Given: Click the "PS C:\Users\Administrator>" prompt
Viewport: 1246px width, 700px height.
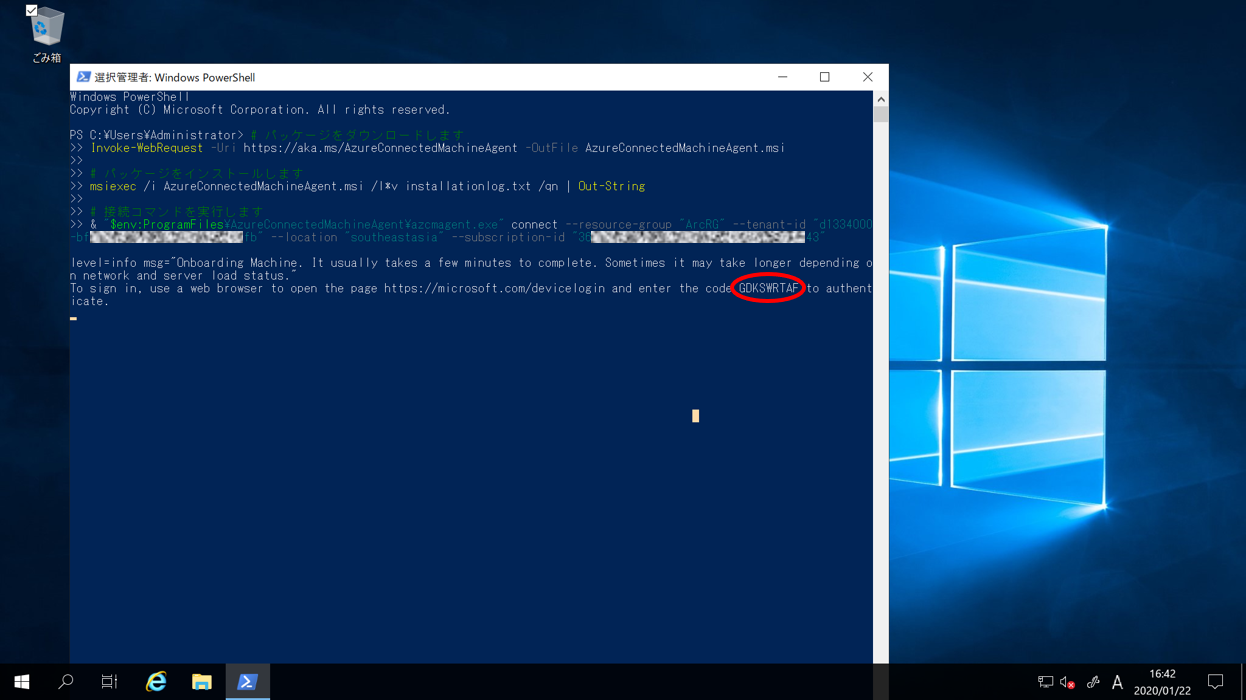Looking at the screenshot, I should 156,135.
